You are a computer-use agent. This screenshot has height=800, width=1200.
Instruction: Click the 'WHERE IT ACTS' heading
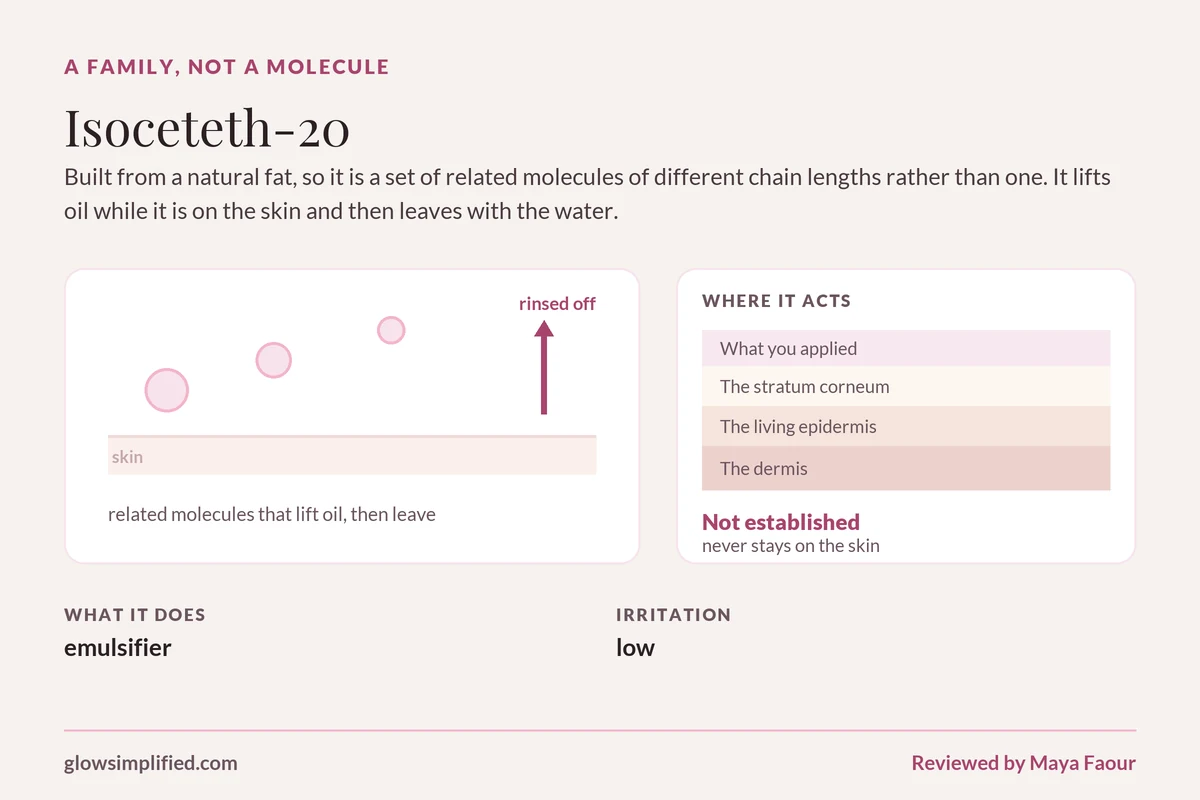pyautogui.click(x=777, y=301)
